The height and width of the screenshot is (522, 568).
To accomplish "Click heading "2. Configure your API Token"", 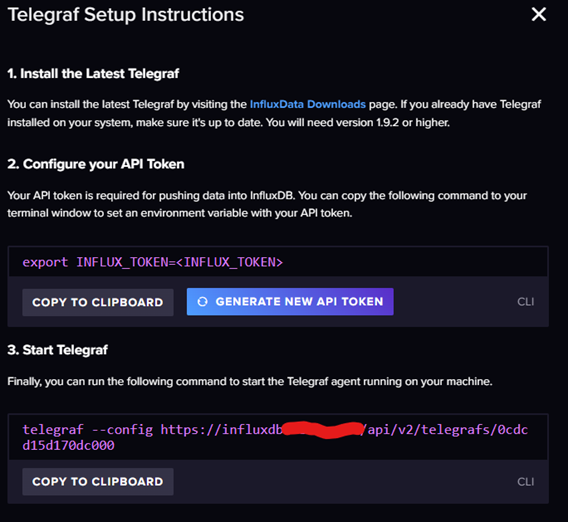I will [96, 164].
